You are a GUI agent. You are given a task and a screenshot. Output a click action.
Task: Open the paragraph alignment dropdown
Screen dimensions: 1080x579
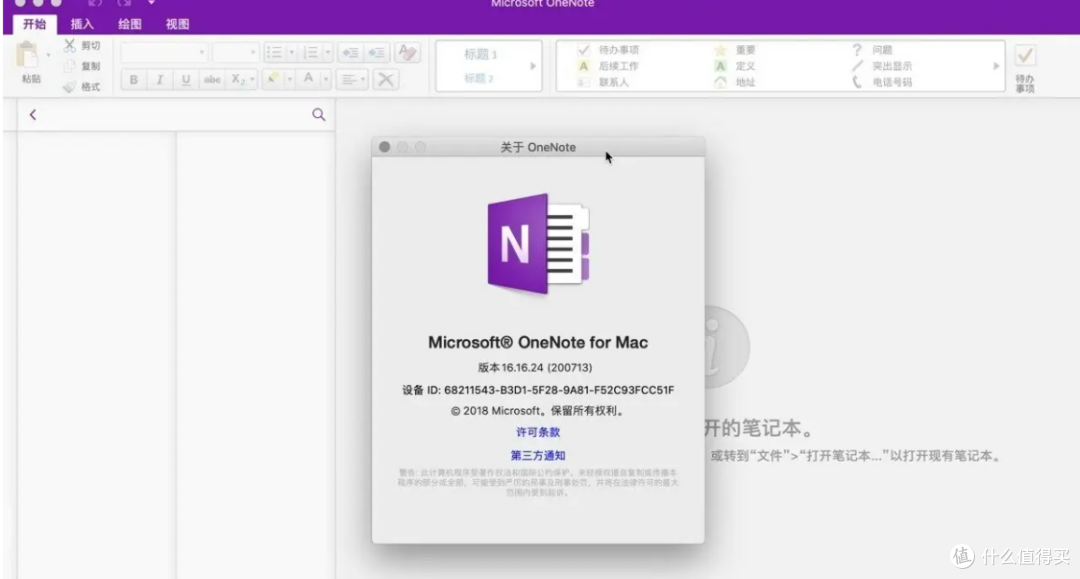pos(353,79)
